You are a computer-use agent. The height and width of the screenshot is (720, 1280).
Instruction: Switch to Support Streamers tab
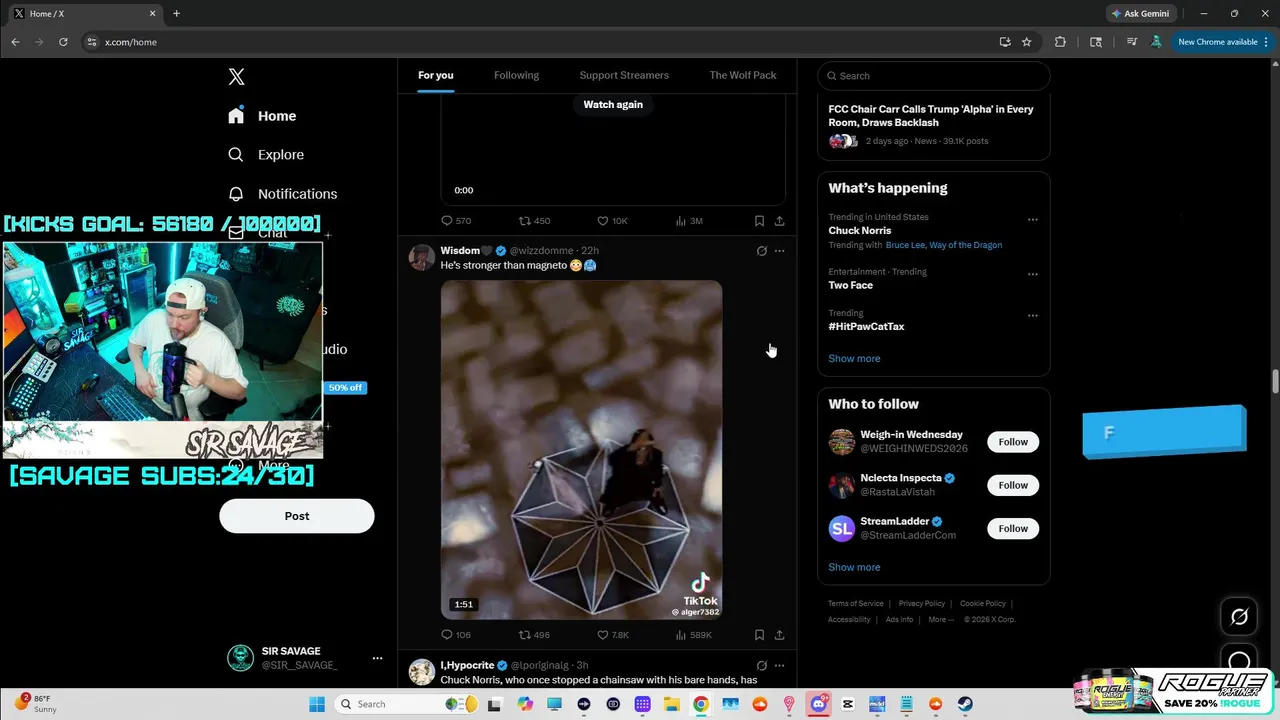tap(624, 75)
